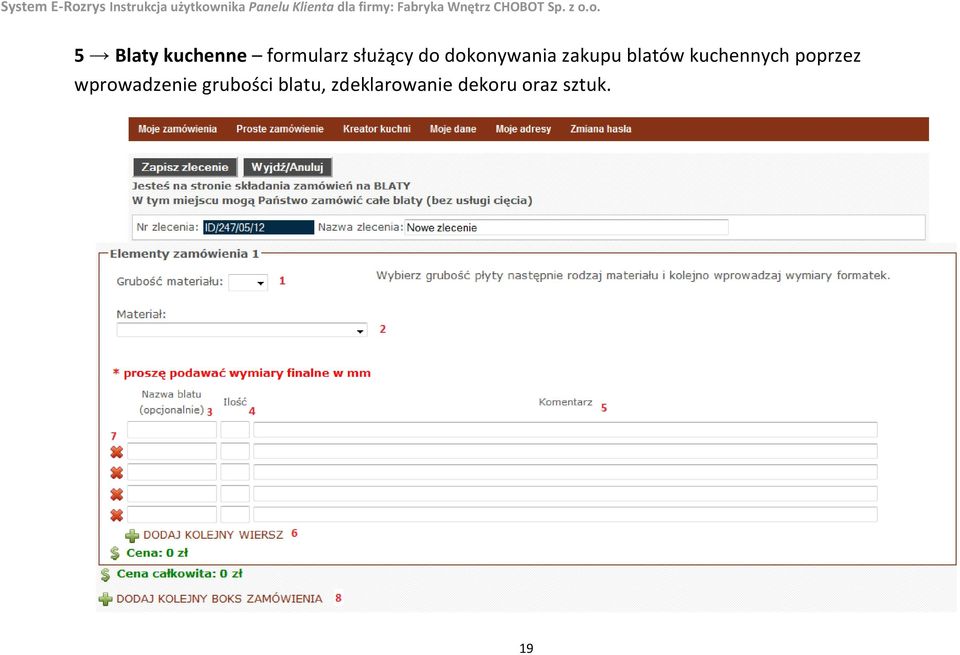960x655 pixels.
Task: Click last row Nazwa blatu field
Action: (x=171, y=514)
